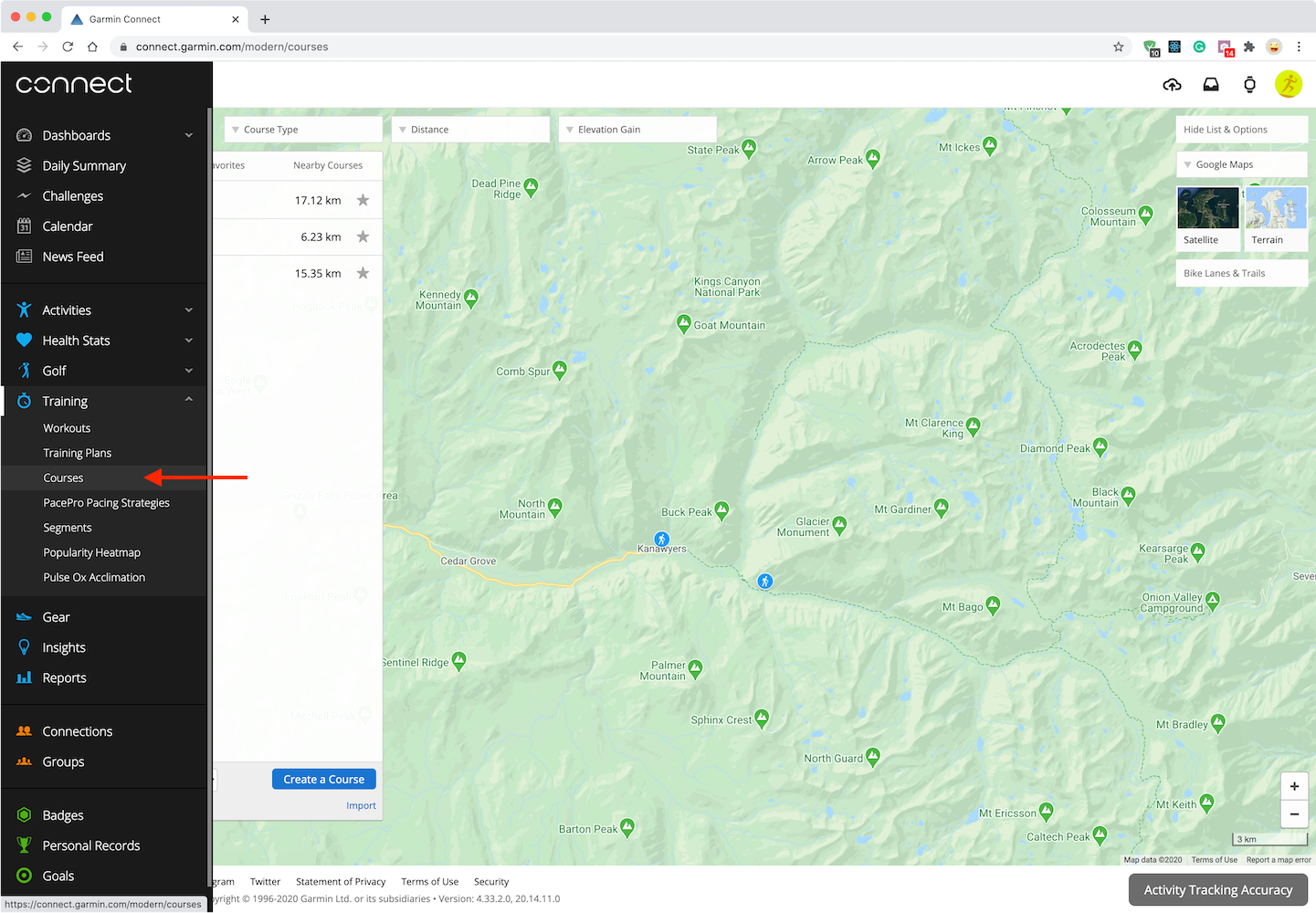
Task: Favorite the 17.12 km course star
Action: pos(363,199)
